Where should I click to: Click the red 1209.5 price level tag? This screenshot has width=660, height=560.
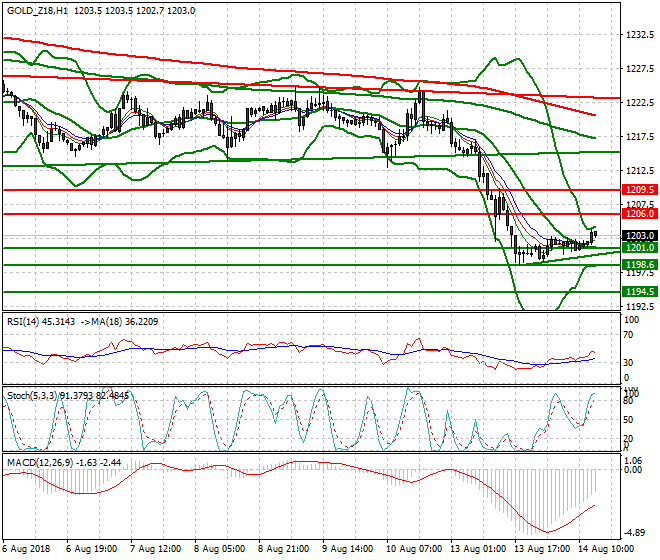click(x=638, y=189)
